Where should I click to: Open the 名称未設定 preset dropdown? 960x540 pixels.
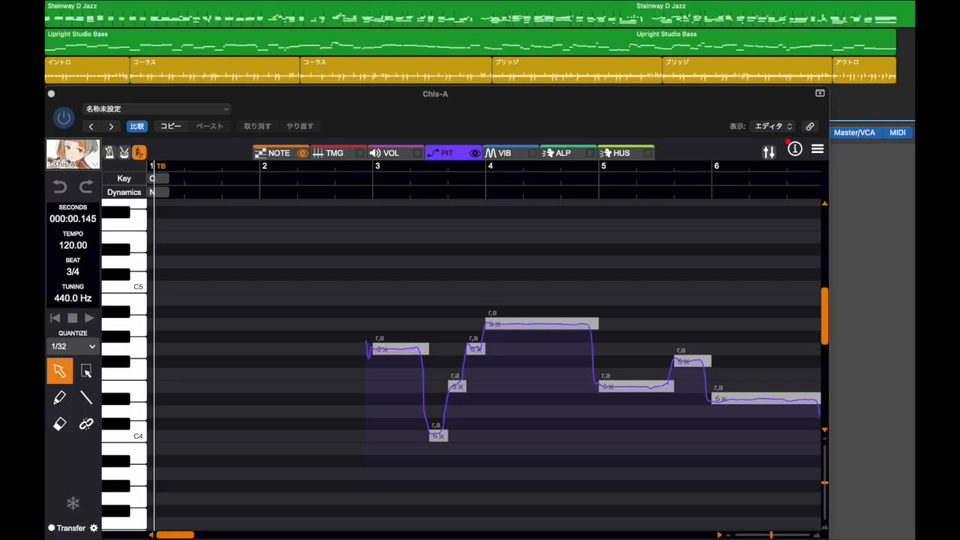tap(157, 109)
